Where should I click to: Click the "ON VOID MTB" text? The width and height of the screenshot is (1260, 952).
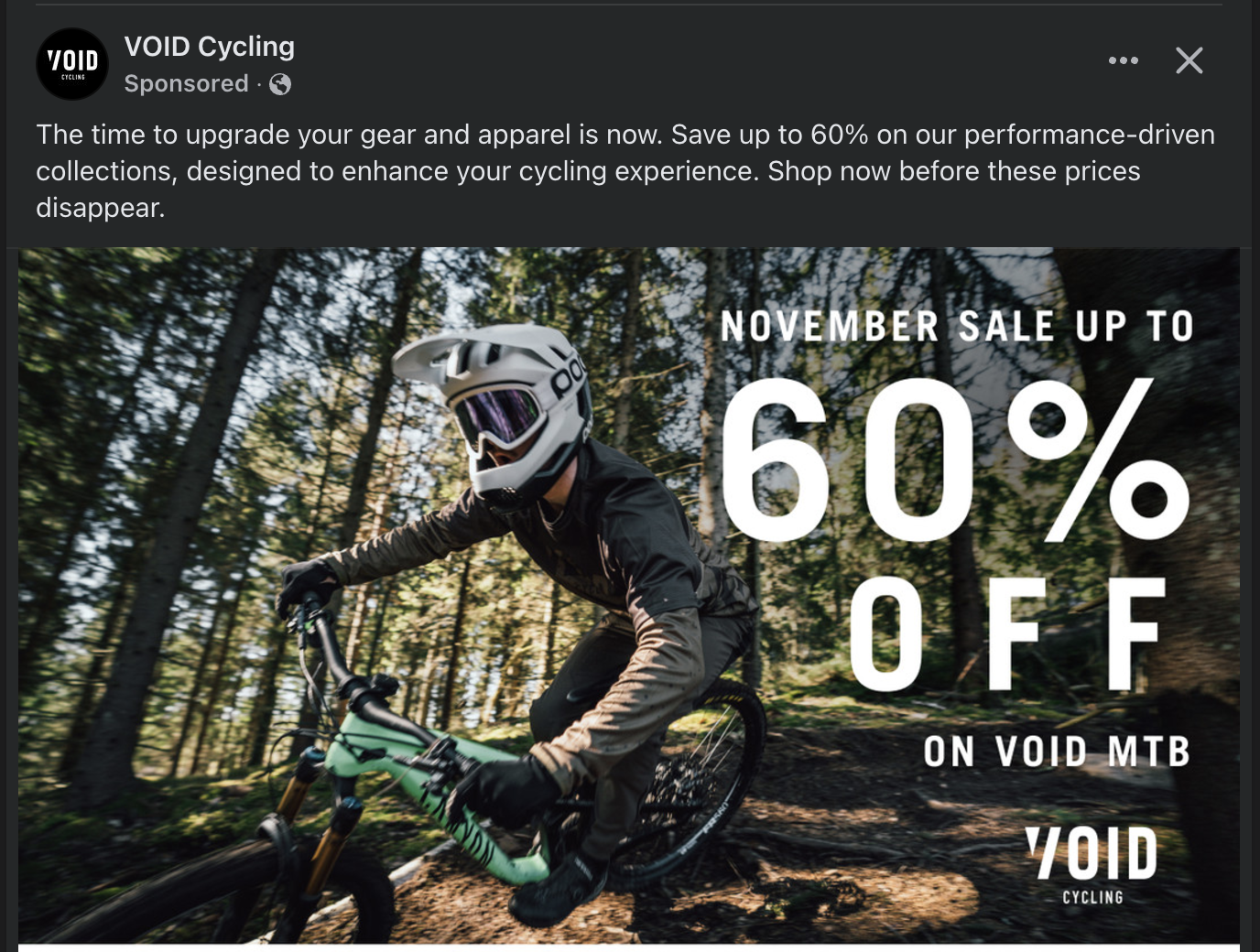(1056, 752)
